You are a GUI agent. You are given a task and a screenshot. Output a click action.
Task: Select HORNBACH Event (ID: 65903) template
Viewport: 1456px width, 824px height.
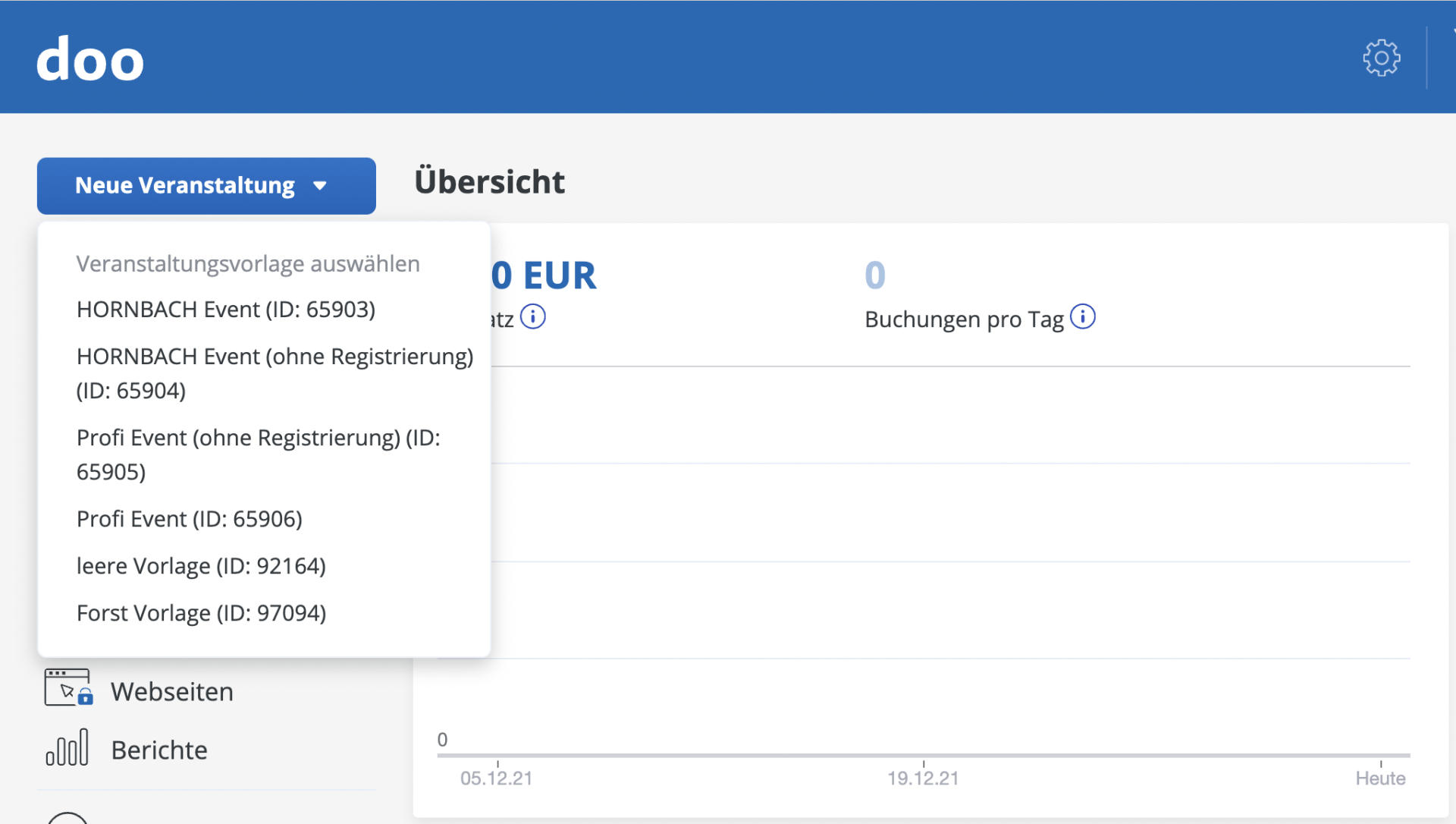tap(226, 310)
